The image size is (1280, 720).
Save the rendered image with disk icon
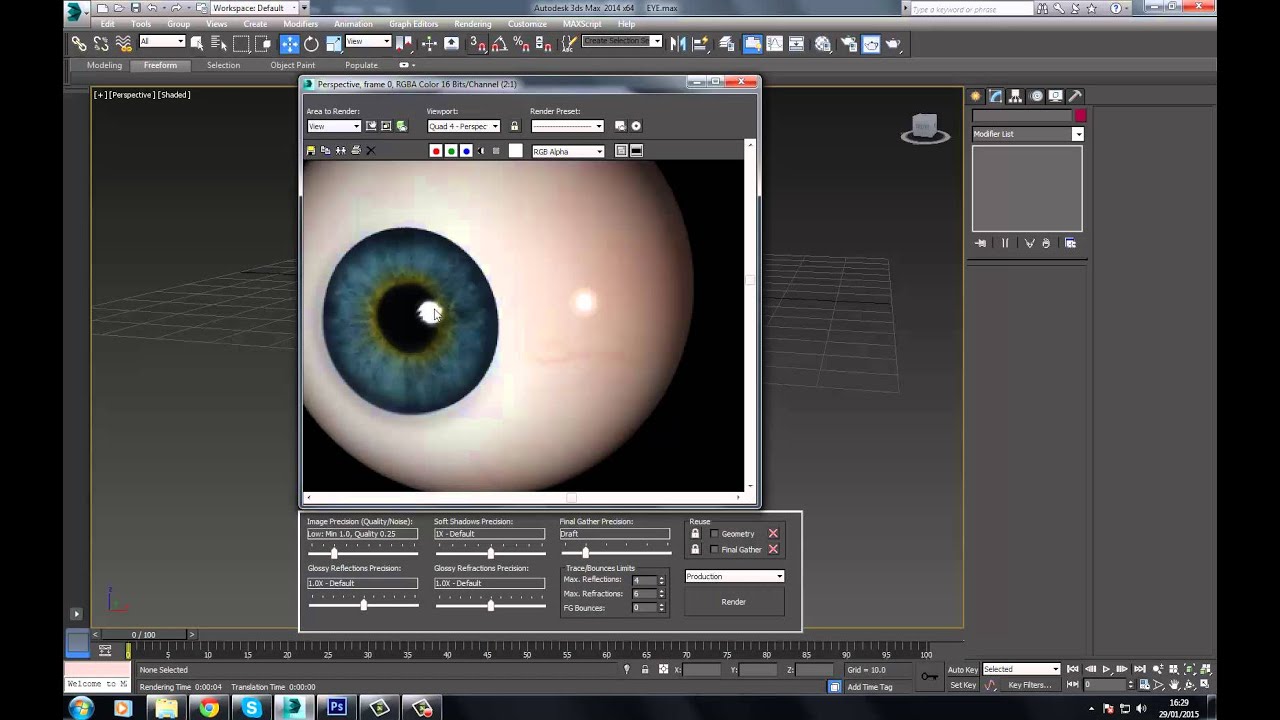click(x=310, y=151)
